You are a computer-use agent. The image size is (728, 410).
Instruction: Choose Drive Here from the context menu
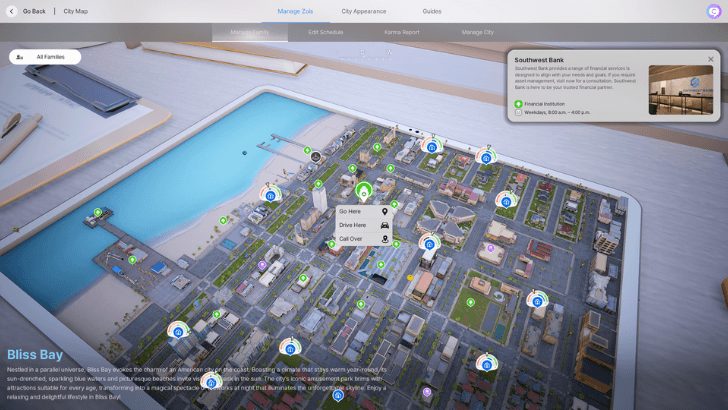[353, 225]
